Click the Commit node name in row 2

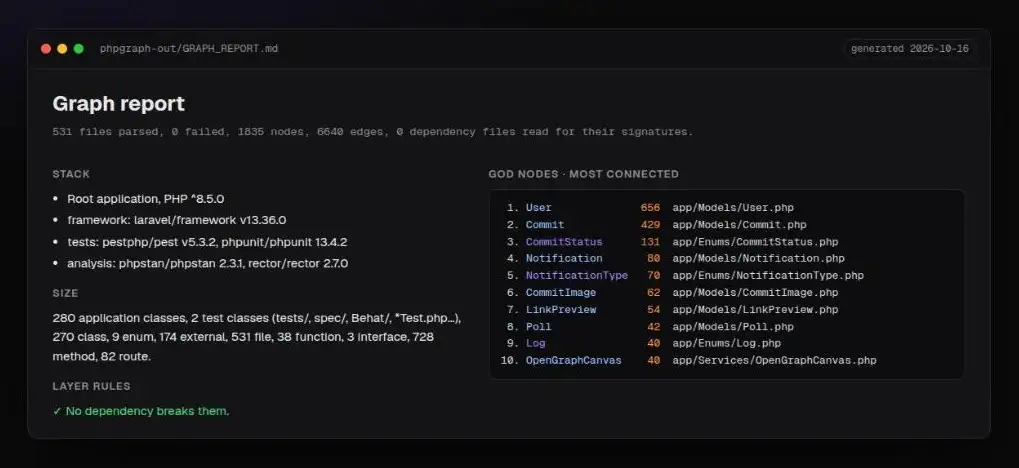pyautogui.click(x=545, y=225)
